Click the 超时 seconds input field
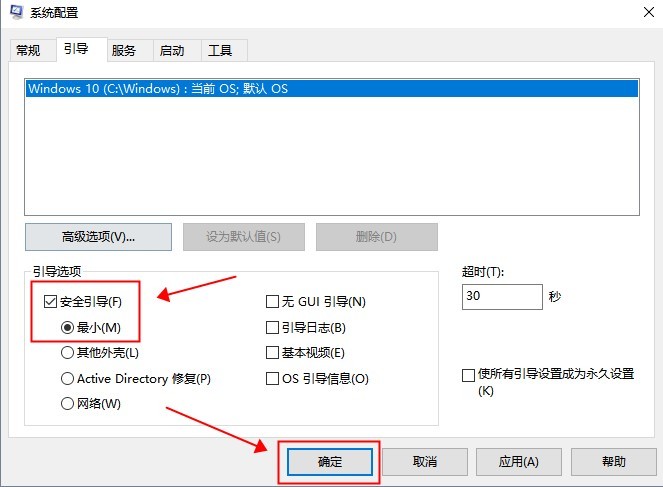Image resolution: width=663 pixels, height=487 pixels. (x=502, y=297)
